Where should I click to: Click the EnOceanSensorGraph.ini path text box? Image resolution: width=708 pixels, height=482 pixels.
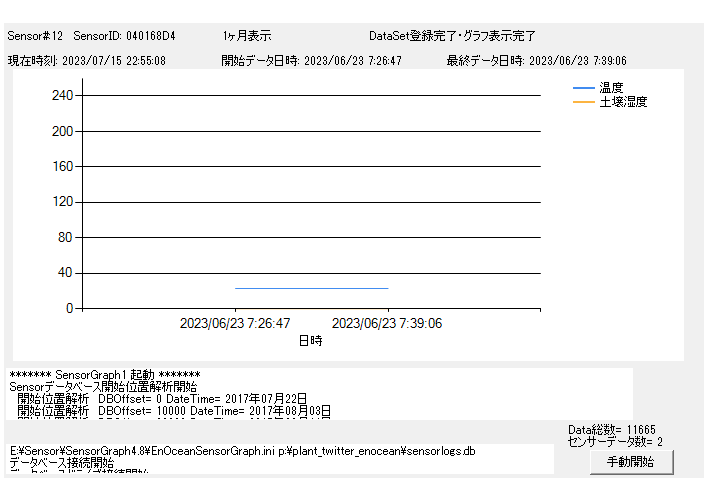click(280, 458)
